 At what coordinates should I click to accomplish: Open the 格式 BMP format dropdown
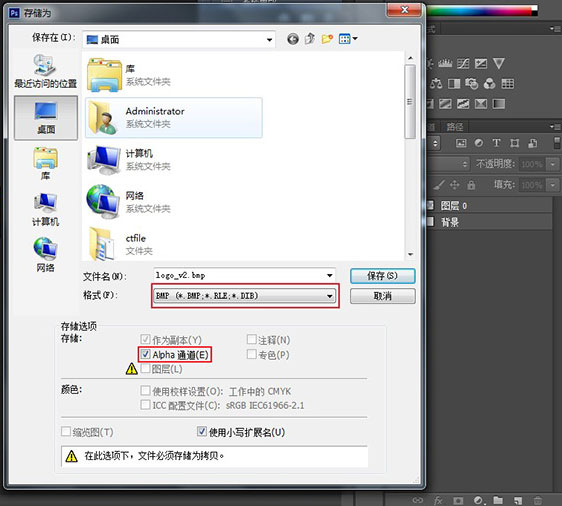pos(244,296)
